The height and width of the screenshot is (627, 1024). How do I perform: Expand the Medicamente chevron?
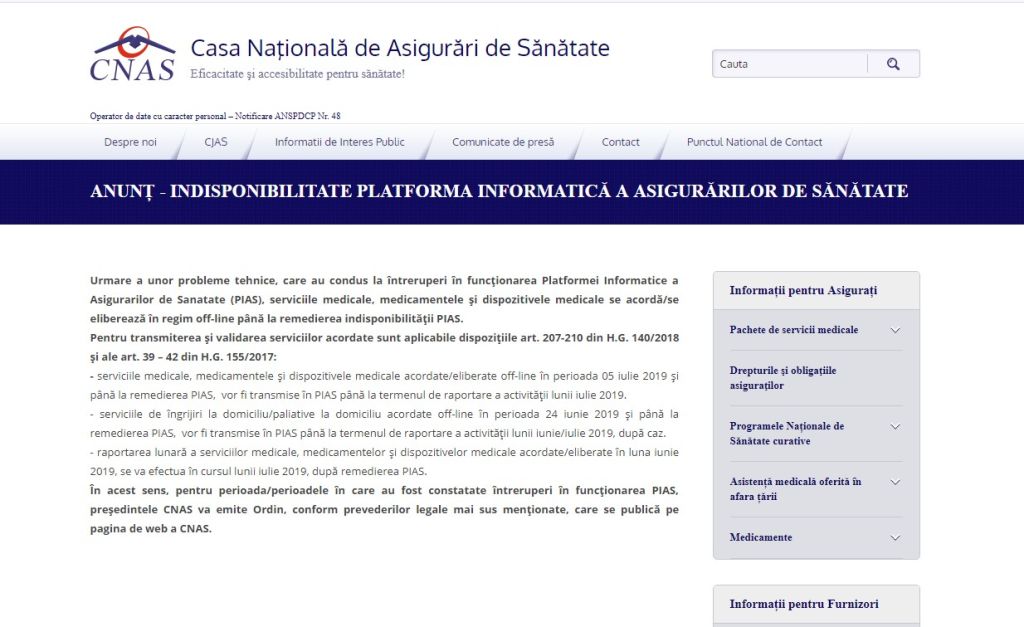click(x=895, y=538)
